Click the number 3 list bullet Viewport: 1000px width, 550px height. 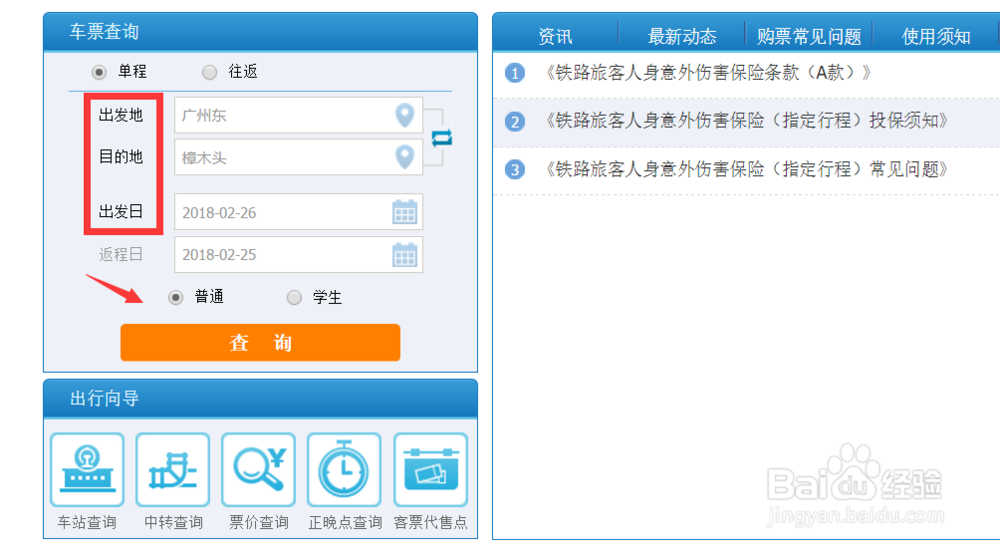(515, 170)
